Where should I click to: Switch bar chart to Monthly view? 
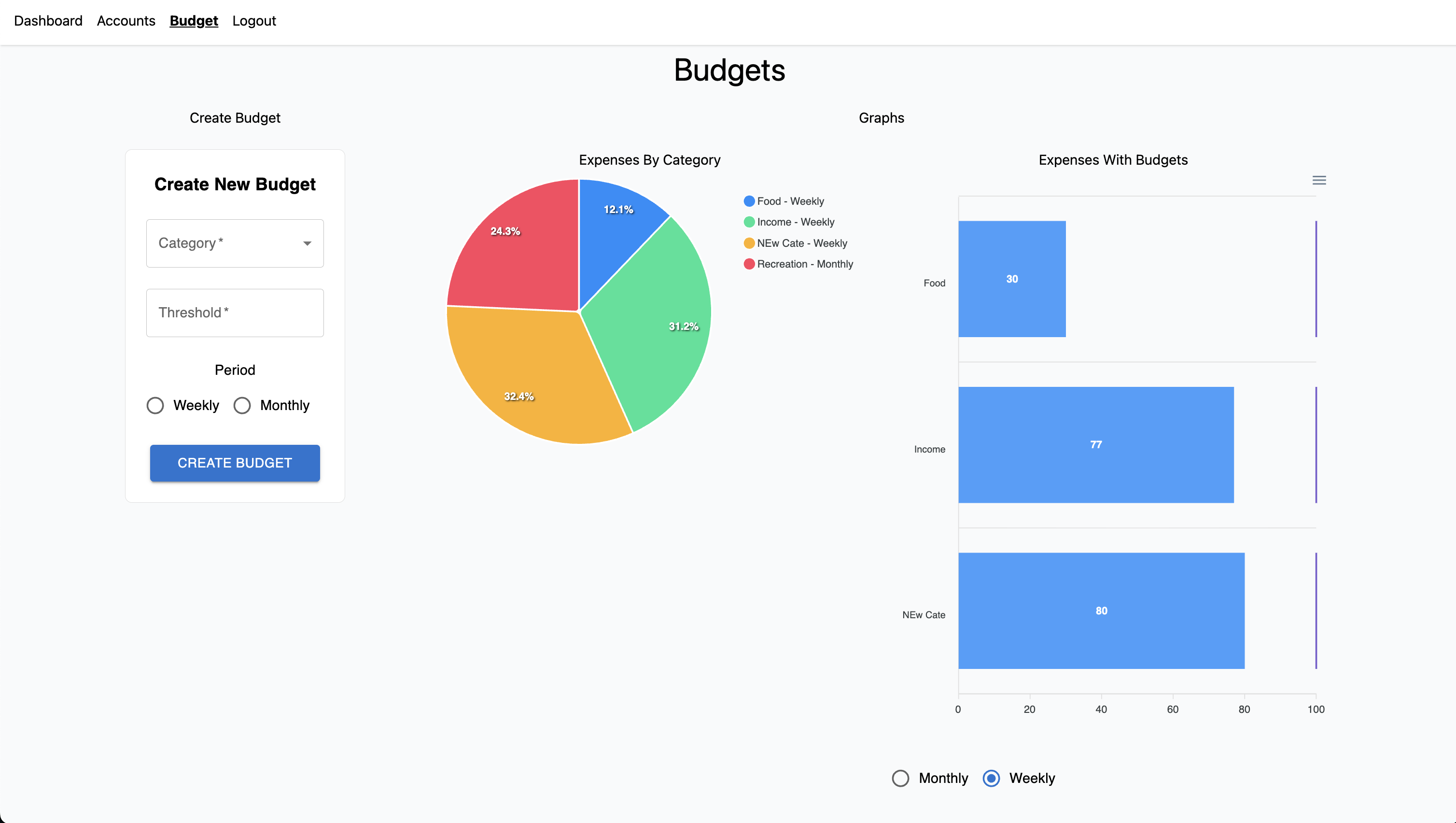tap(900, 778)
